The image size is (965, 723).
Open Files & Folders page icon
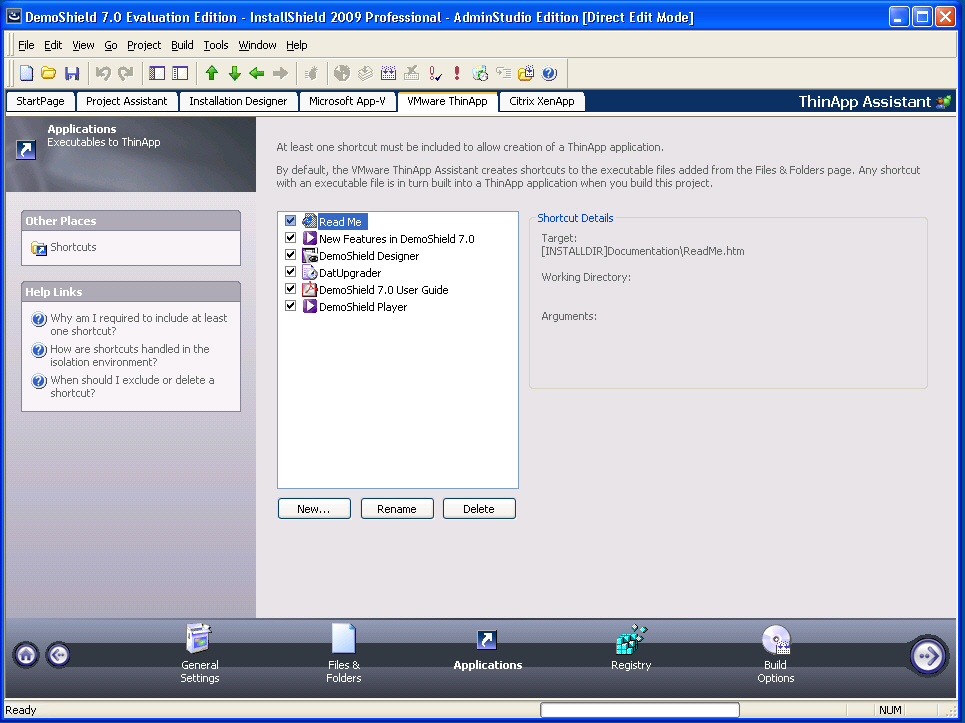click(343, 640)
